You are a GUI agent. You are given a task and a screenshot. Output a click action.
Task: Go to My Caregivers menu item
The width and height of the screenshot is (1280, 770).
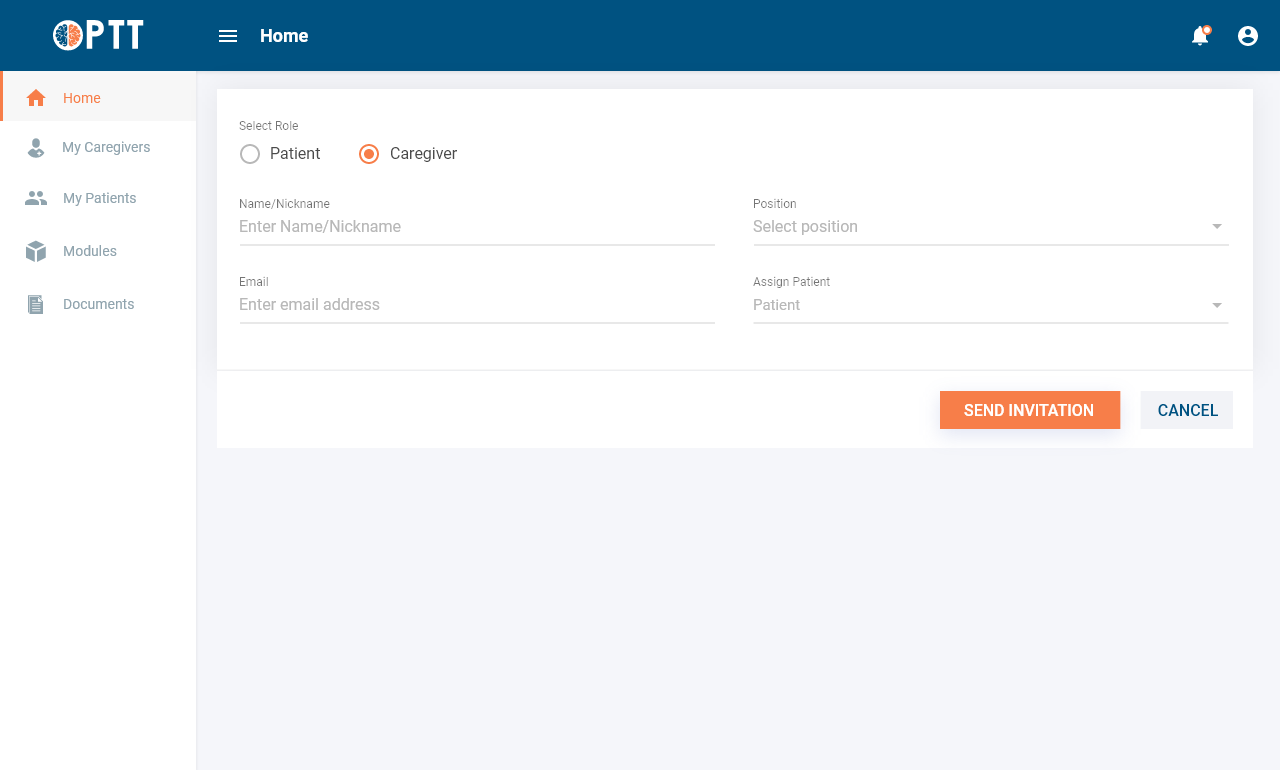point(106,148)
